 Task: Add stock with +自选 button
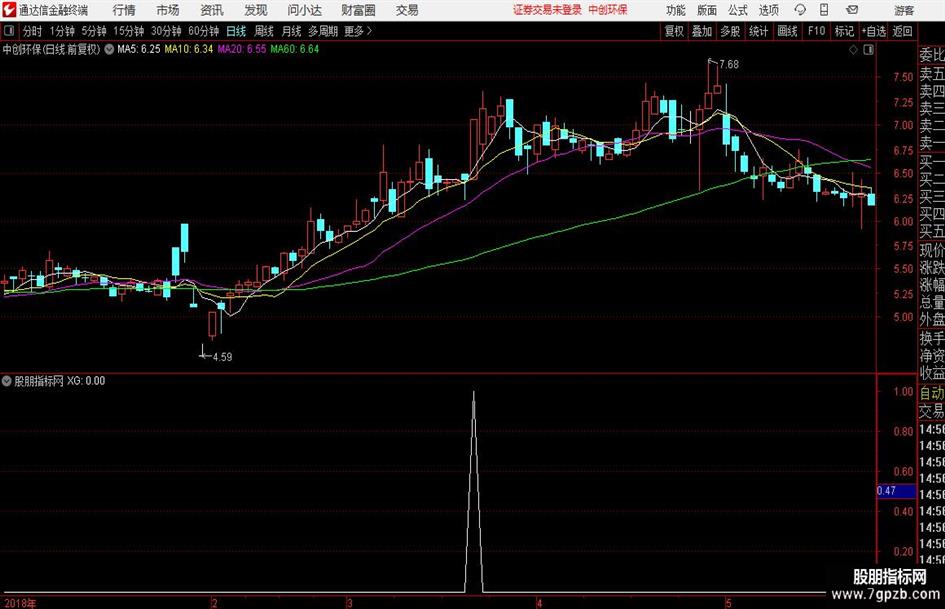click(x=874, y=31)
